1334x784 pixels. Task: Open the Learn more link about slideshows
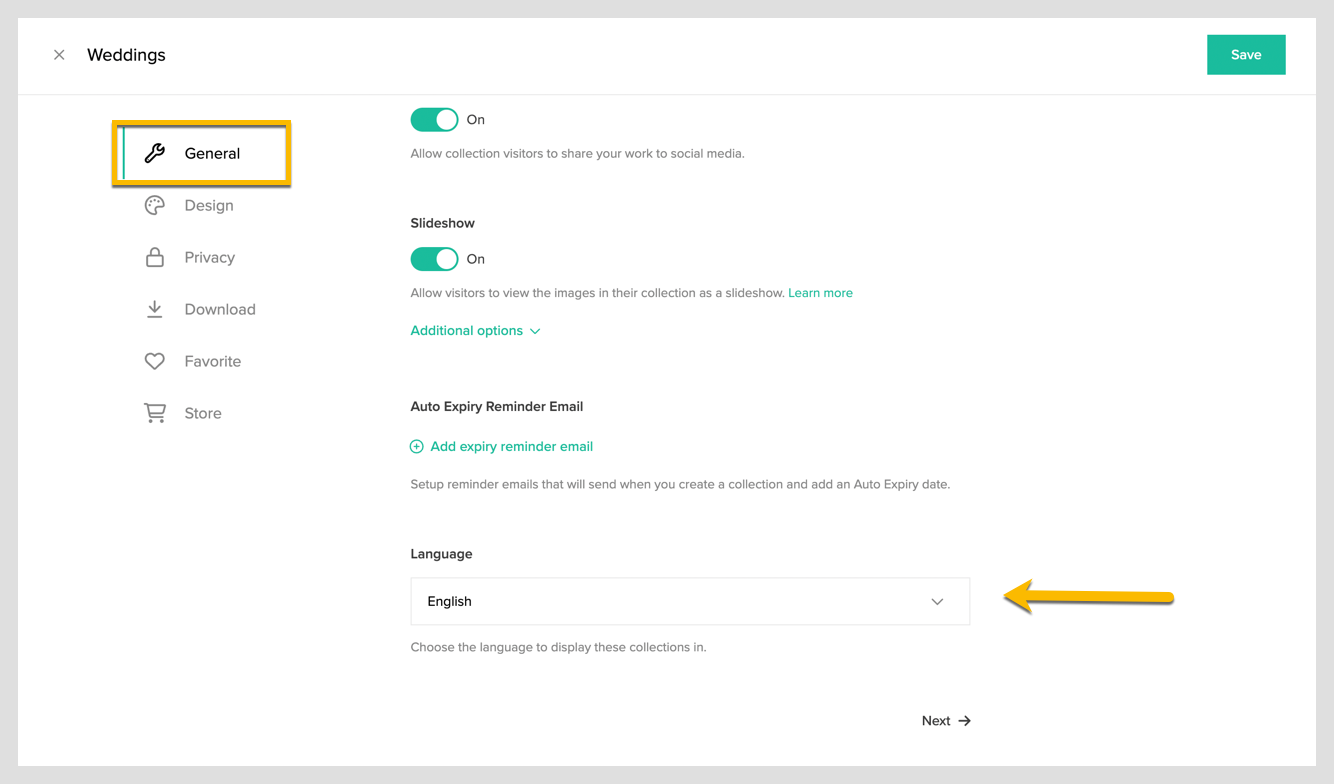point(820,292)
